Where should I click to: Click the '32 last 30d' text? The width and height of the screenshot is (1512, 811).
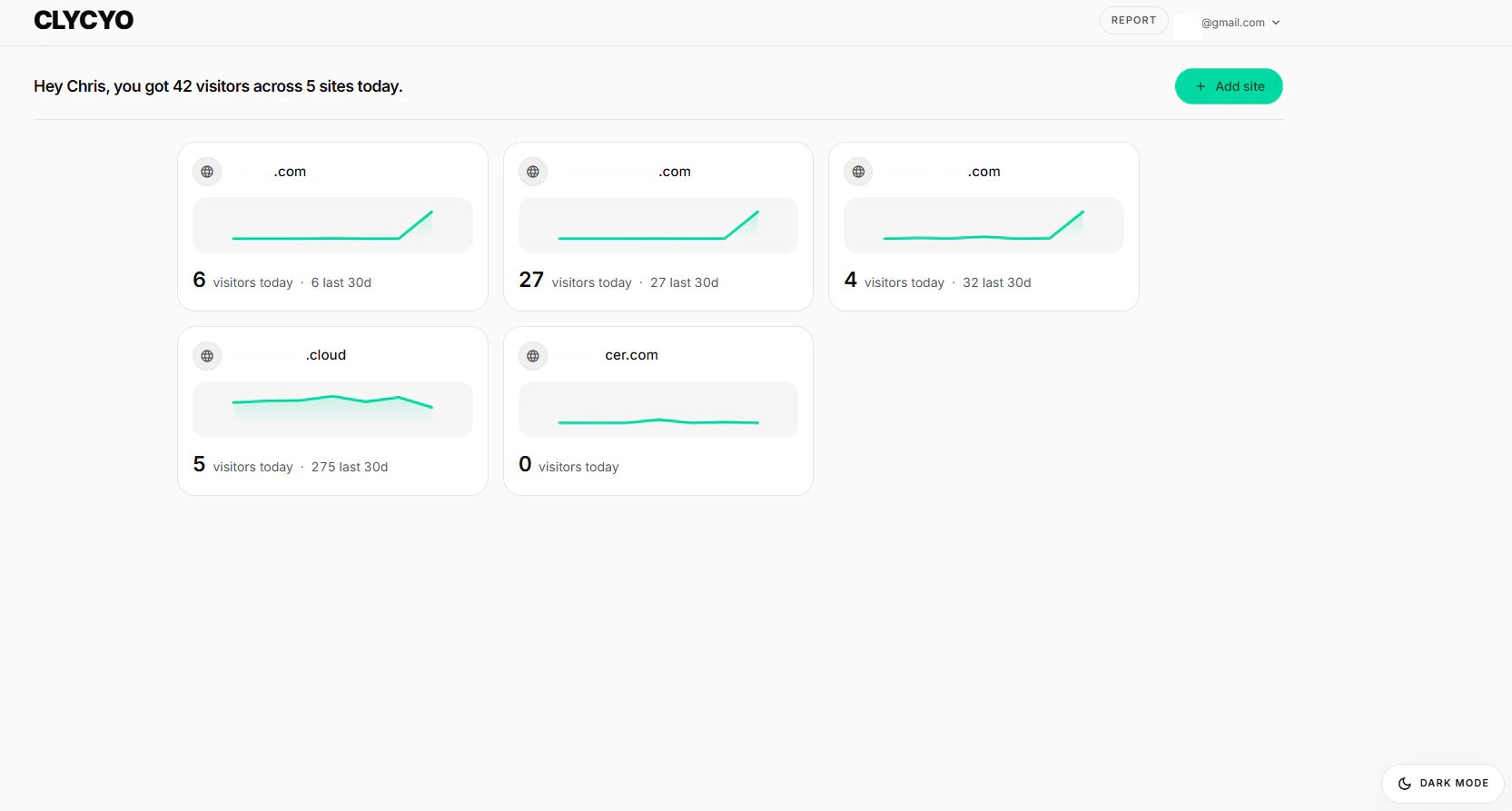[x=997, y=282]
